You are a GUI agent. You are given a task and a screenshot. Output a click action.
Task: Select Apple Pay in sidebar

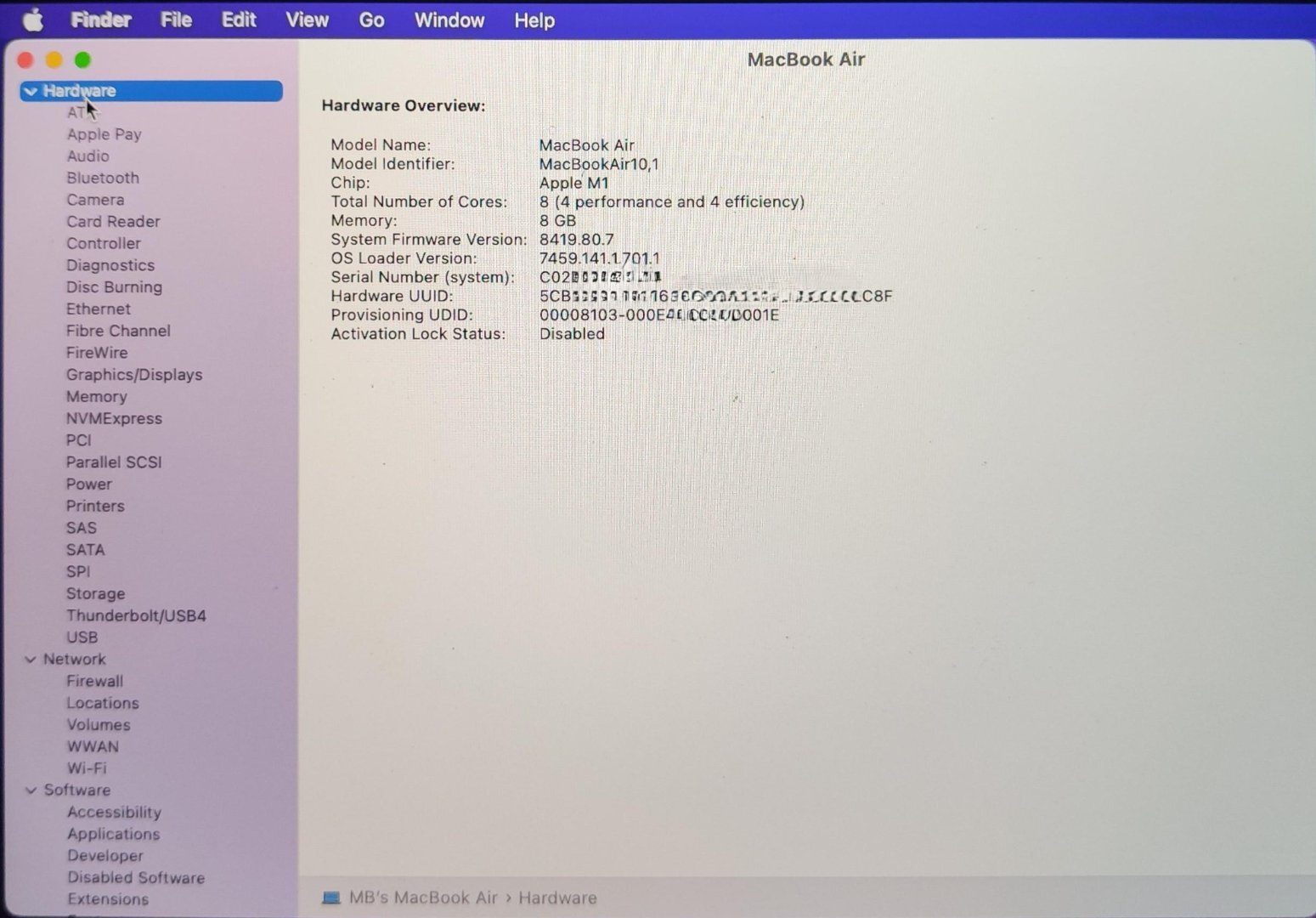tap(104, 134)
